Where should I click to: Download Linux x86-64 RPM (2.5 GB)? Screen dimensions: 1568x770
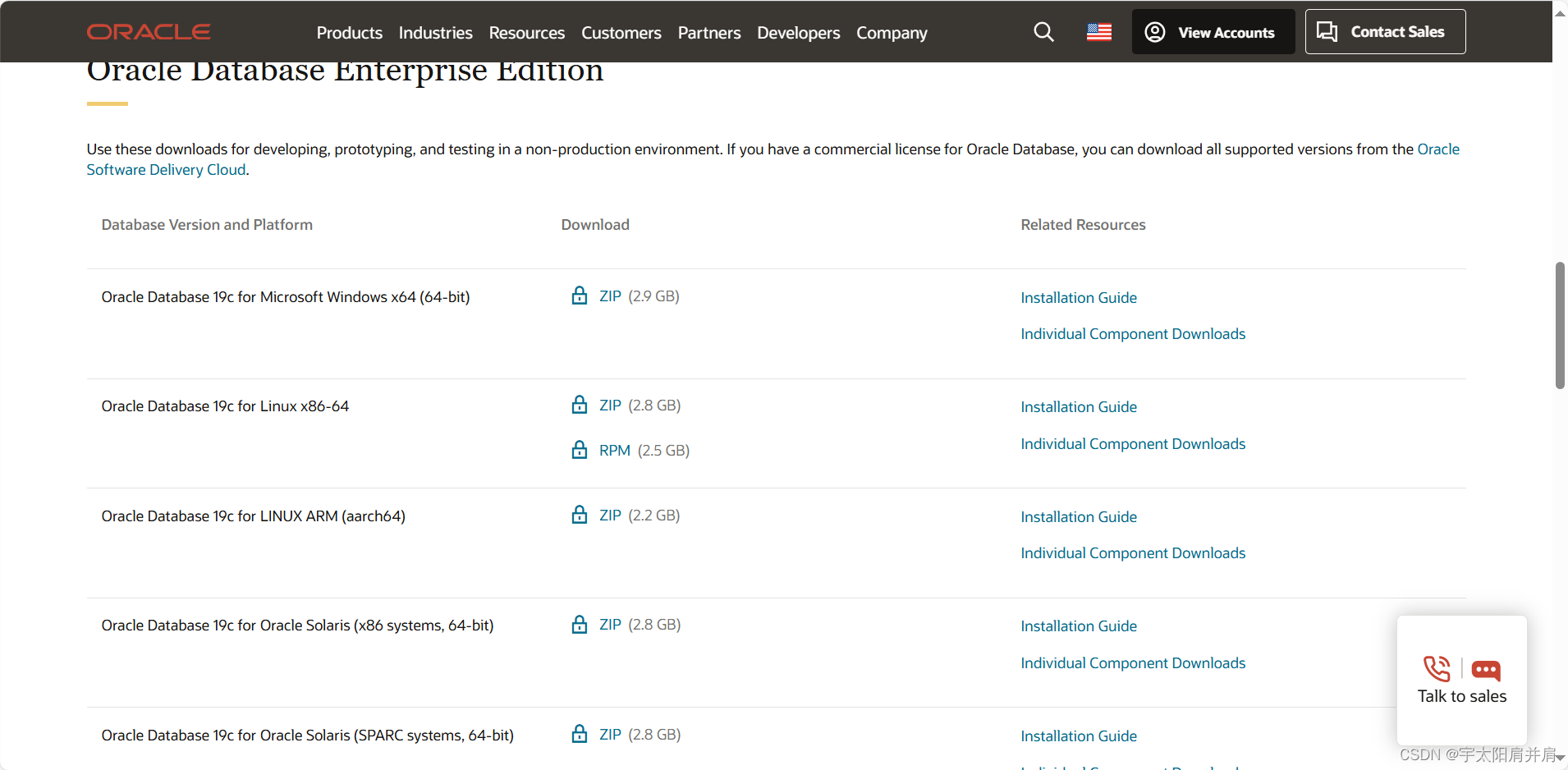[x=615, y=451]
